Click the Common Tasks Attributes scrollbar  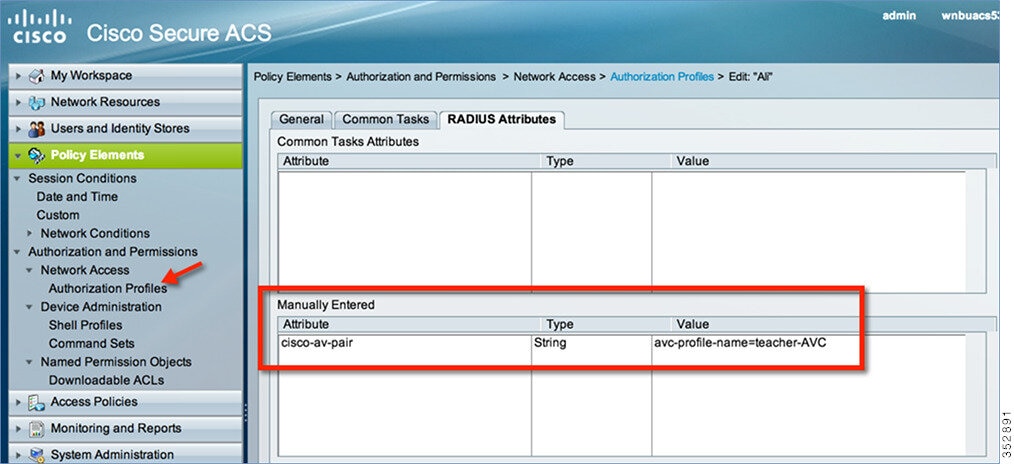point(976,231)
